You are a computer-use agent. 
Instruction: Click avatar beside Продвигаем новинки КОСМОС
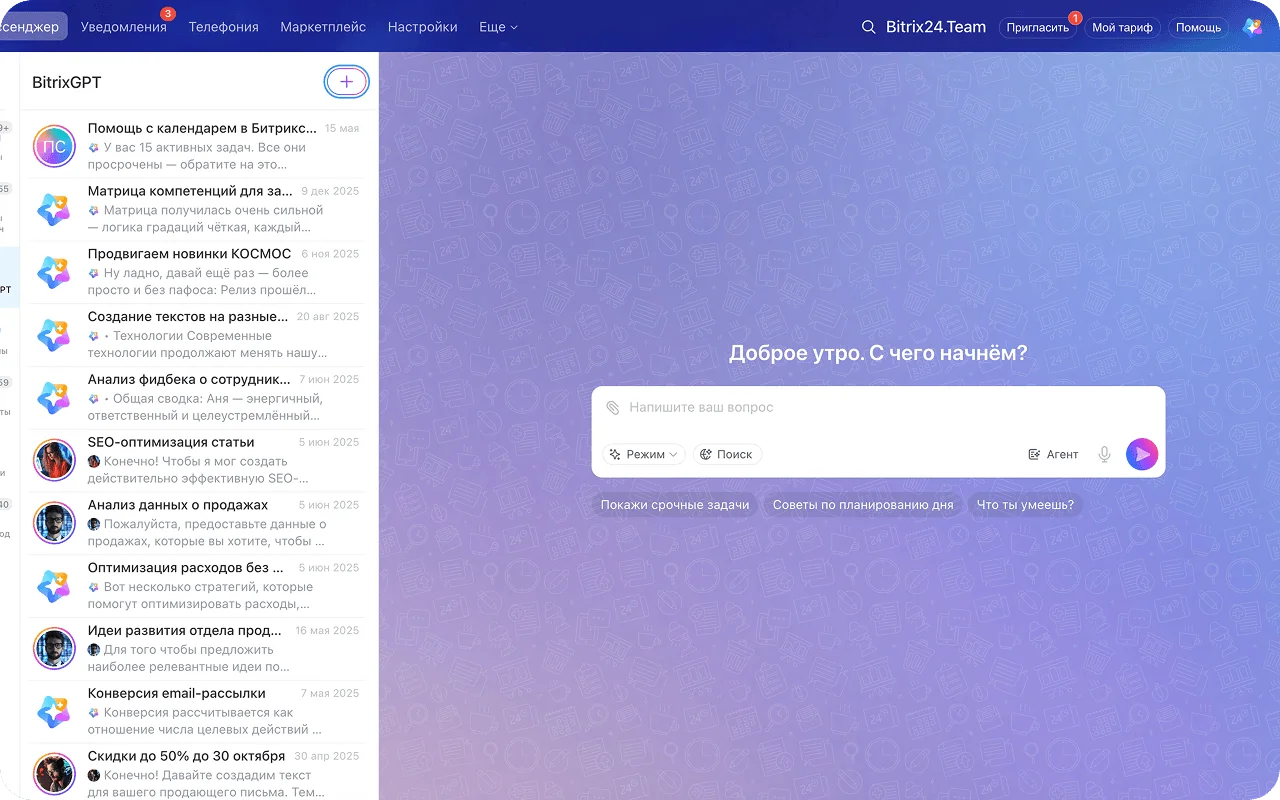(x=54, y=273)
